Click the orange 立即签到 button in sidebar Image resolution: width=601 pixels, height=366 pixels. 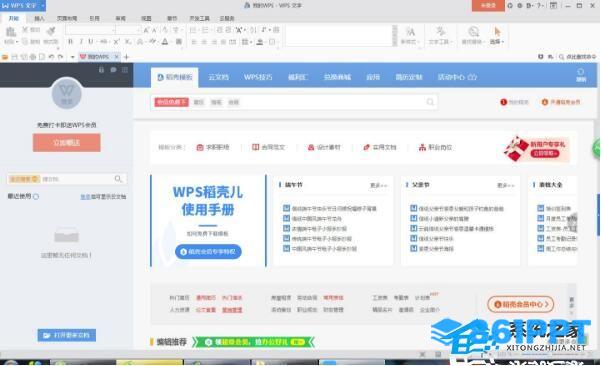(x=67, y=143)
